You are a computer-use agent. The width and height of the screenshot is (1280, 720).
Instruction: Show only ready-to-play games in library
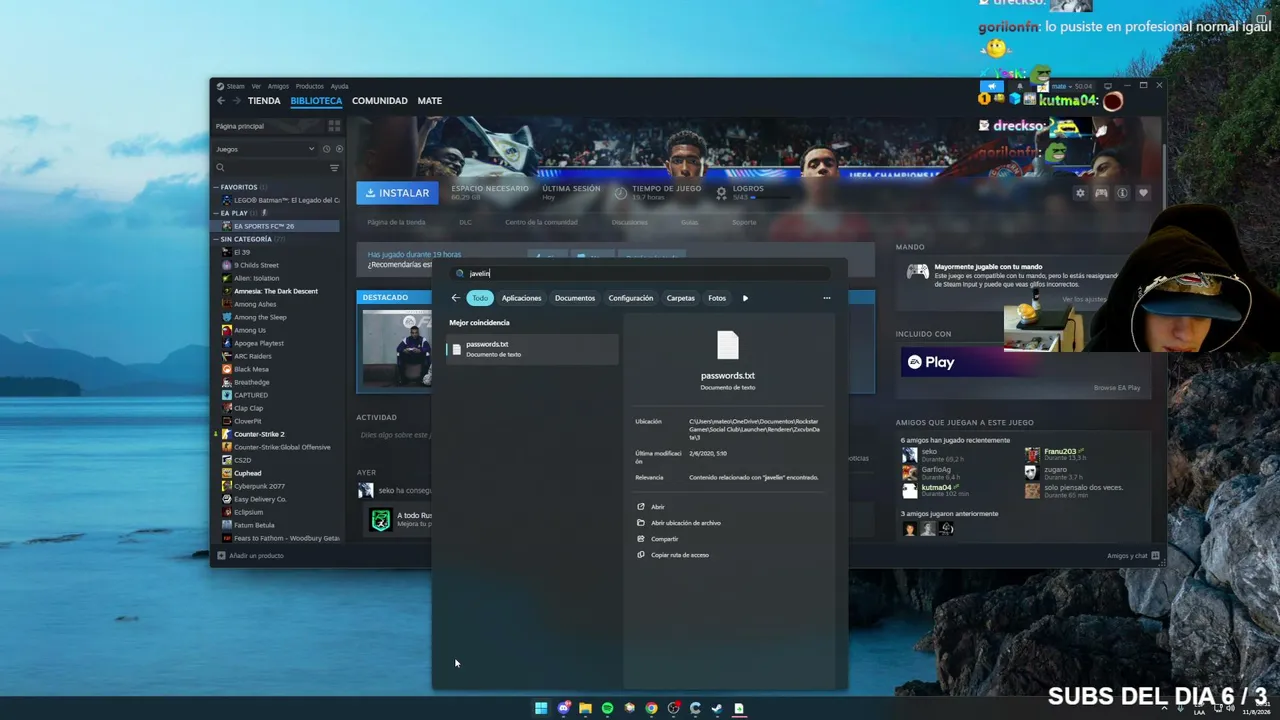click(x=339, y=149)
